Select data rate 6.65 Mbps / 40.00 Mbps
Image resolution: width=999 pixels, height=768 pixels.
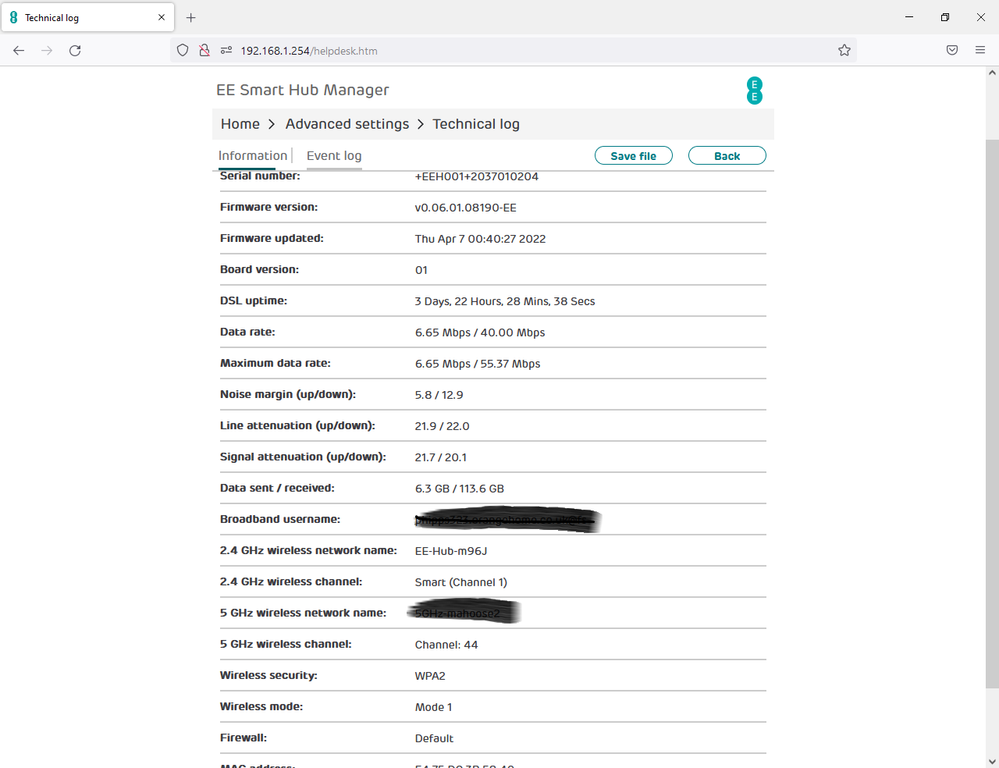480,333
